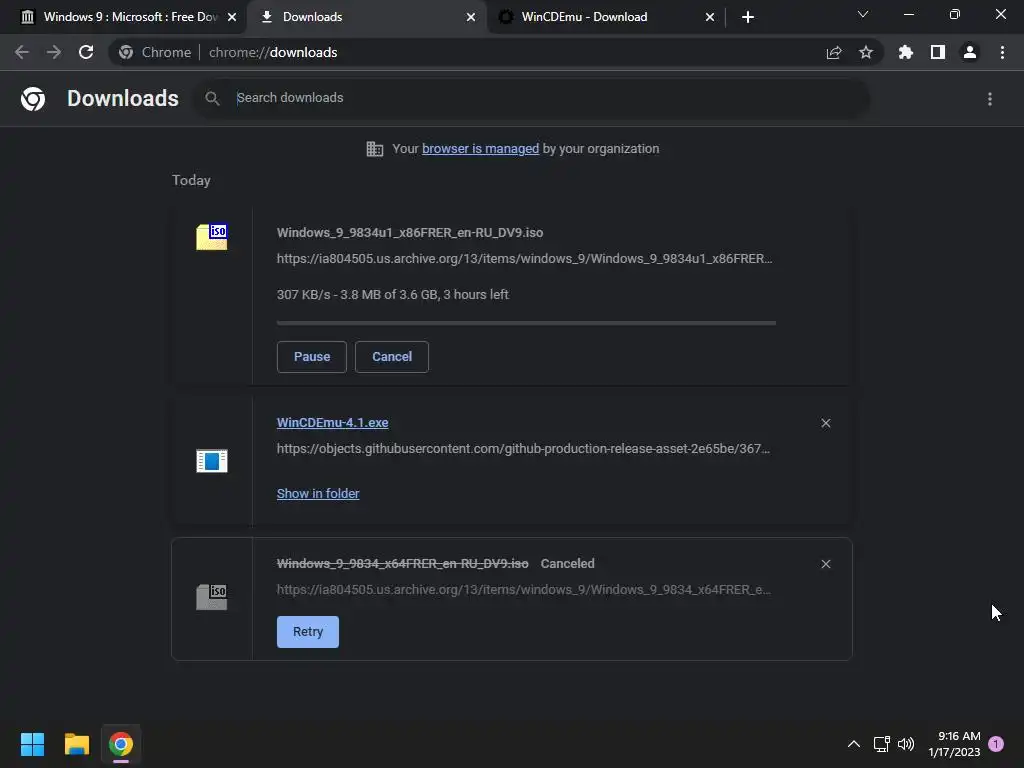Open File Explorer from the taskbar
Viewport: 1024px width, 768px height.
pyautogui.click(x=77, y=744)
